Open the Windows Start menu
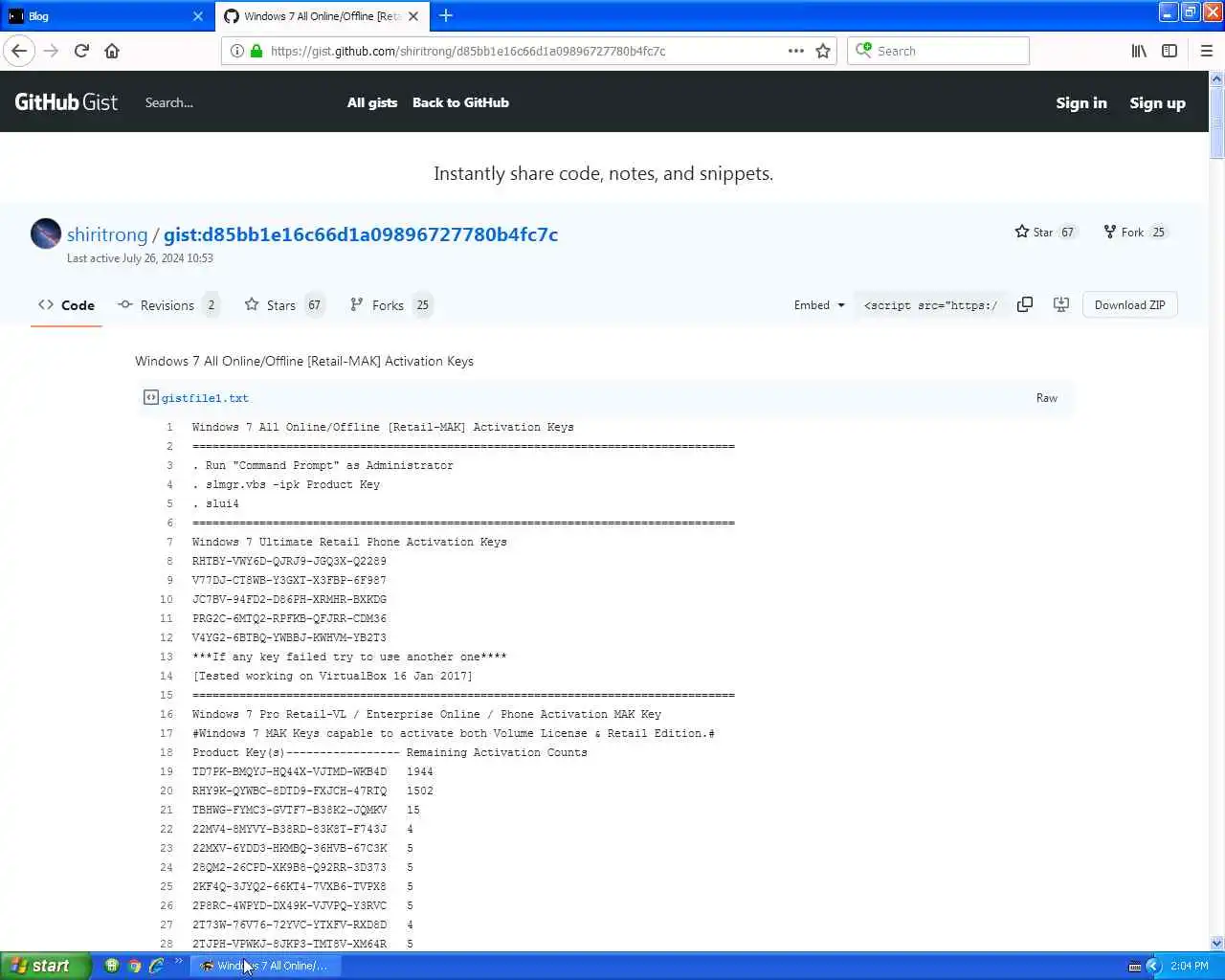The height and width of the screenshot is (980, 1225). tap(46, 966)
